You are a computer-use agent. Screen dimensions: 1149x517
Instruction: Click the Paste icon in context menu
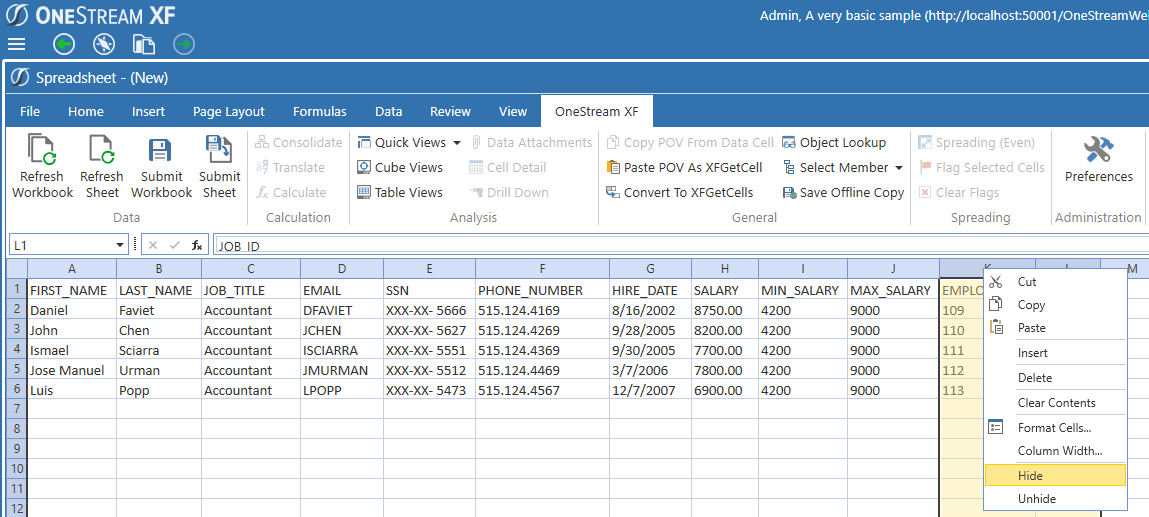point(995,327)
